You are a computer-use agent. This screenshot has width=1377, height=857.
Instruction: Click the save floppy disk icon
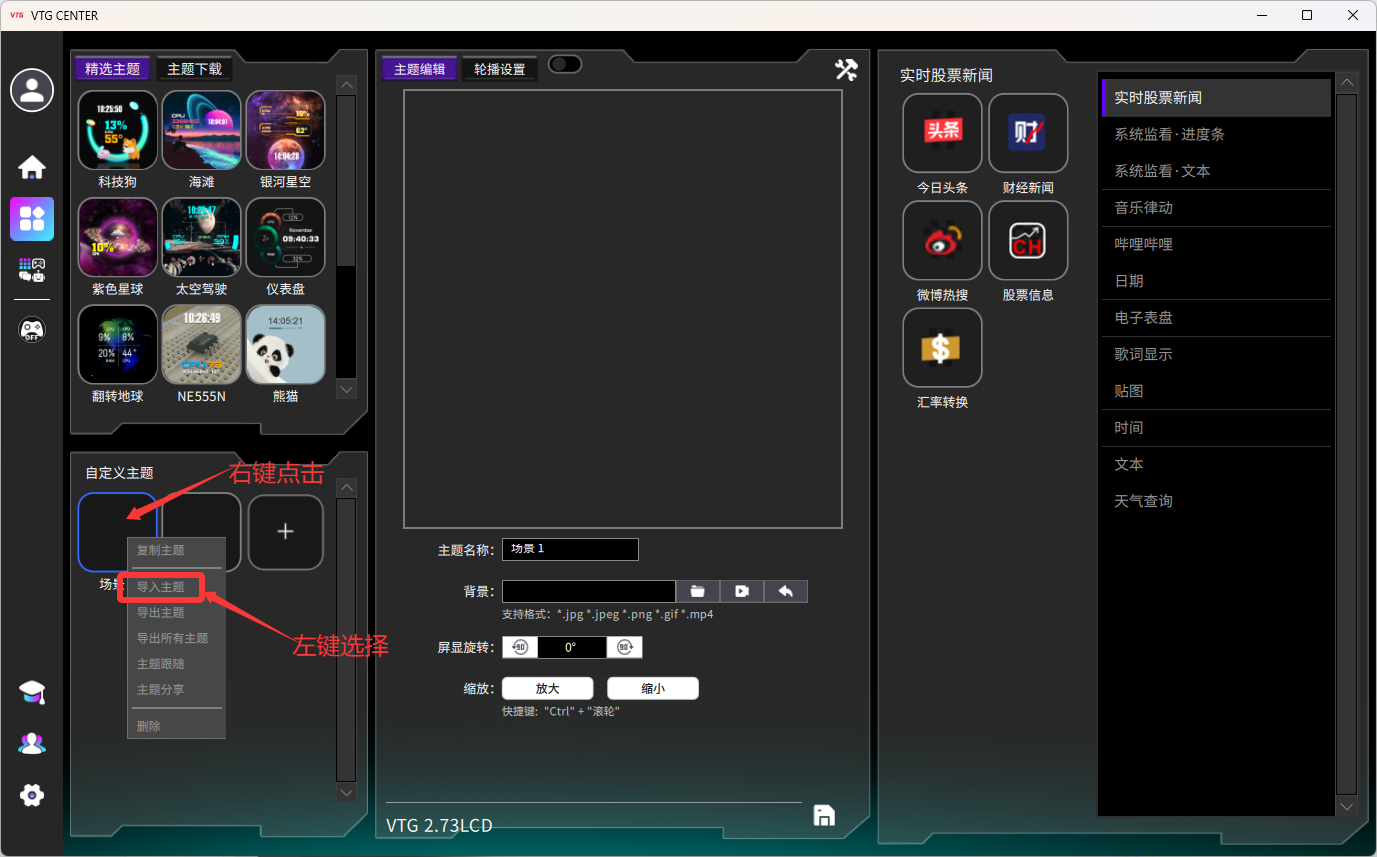(824, 815)
